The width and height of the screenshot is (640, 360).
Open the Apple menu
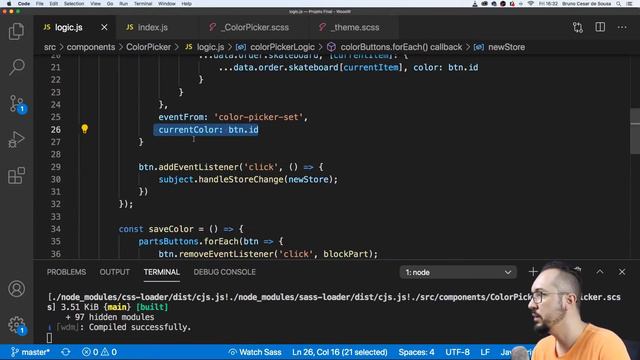[x=9, y=4]
